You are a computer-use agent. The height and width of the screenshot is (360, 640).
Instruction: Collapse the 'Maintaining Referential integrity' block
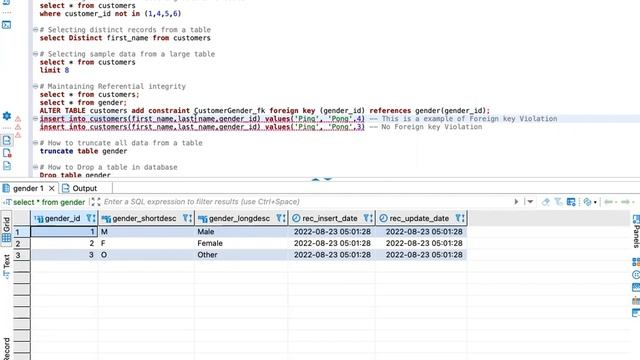pos(35,86)
